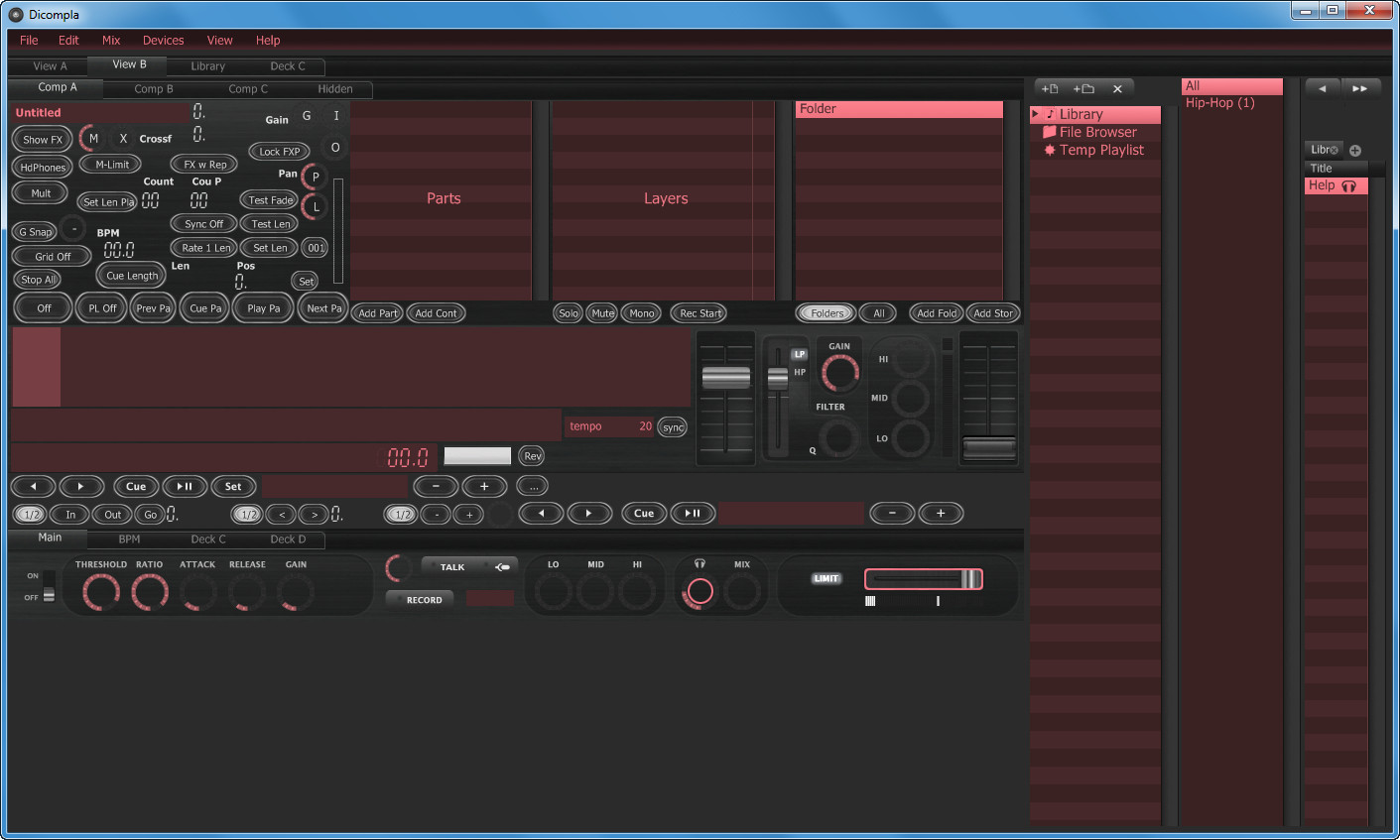Toggle the PL Off button

102,308
